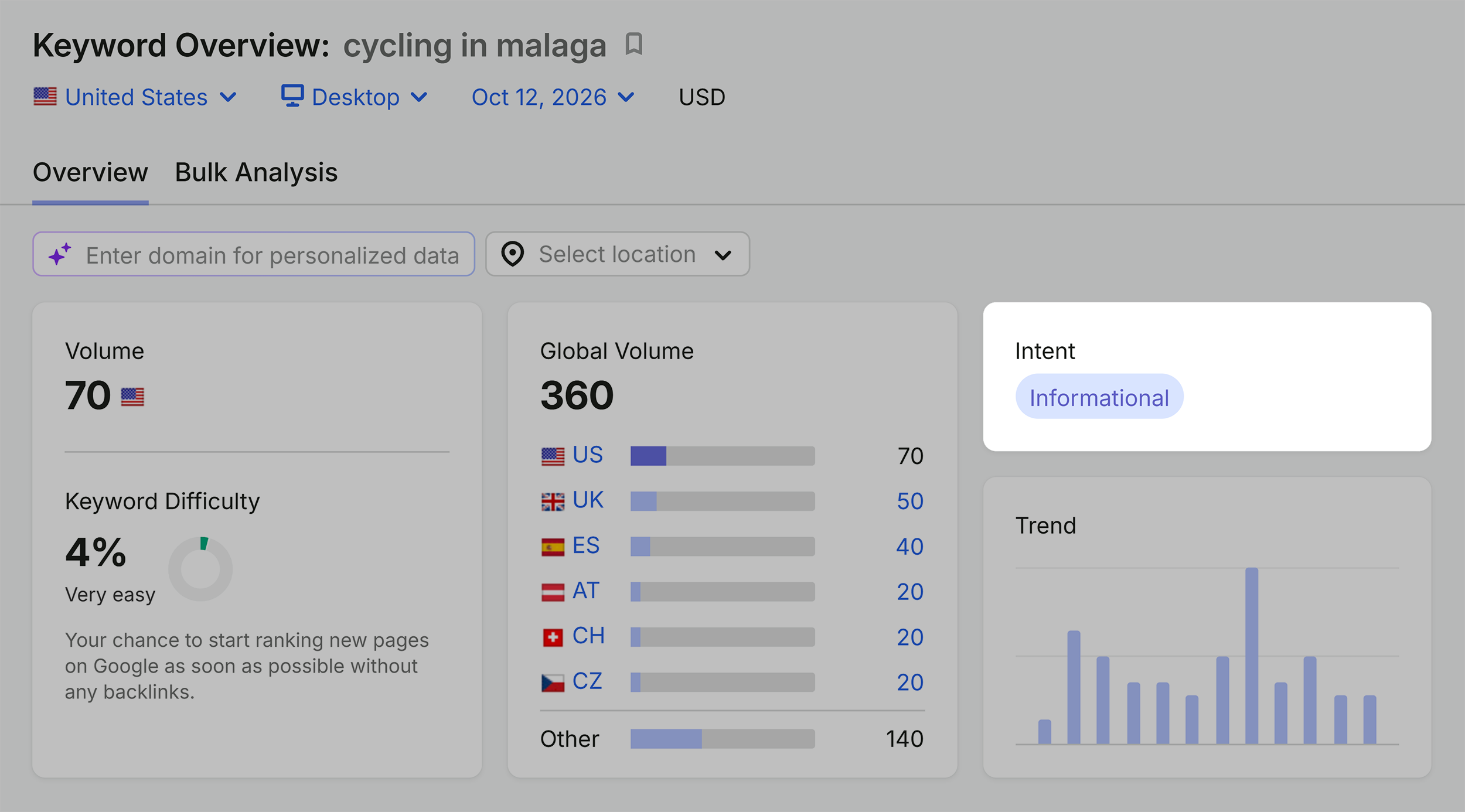Open the Oct 12, 2026 date dropdown
The image size is (1465, 812).
(x=553, y=97)
